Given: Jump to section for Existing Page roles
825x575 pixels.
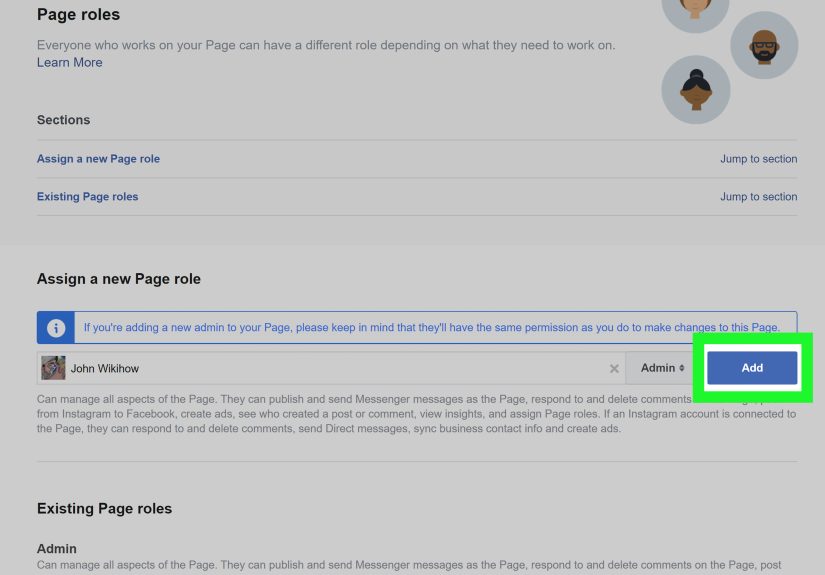Looking at the screenshot, I should pos(758,197).
